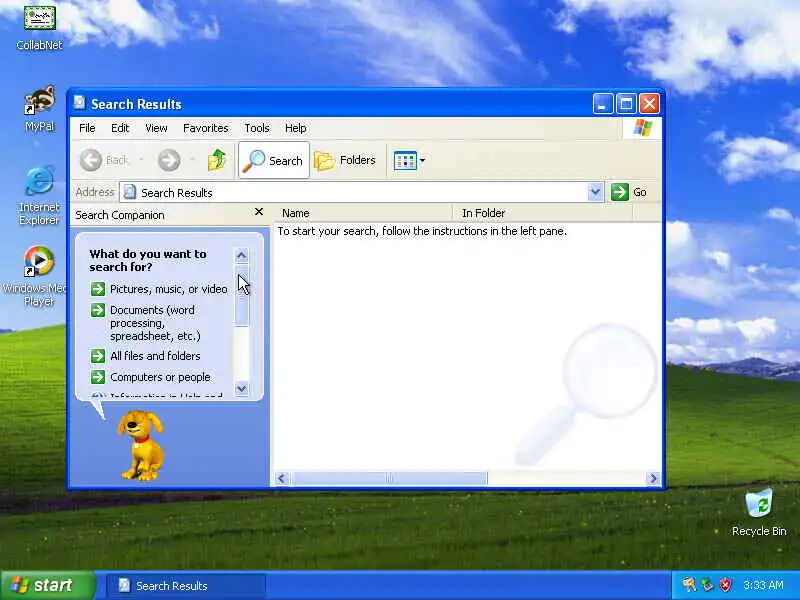Search for Pictures, music, or video
The image size is (800, 600).
point(169,289)
